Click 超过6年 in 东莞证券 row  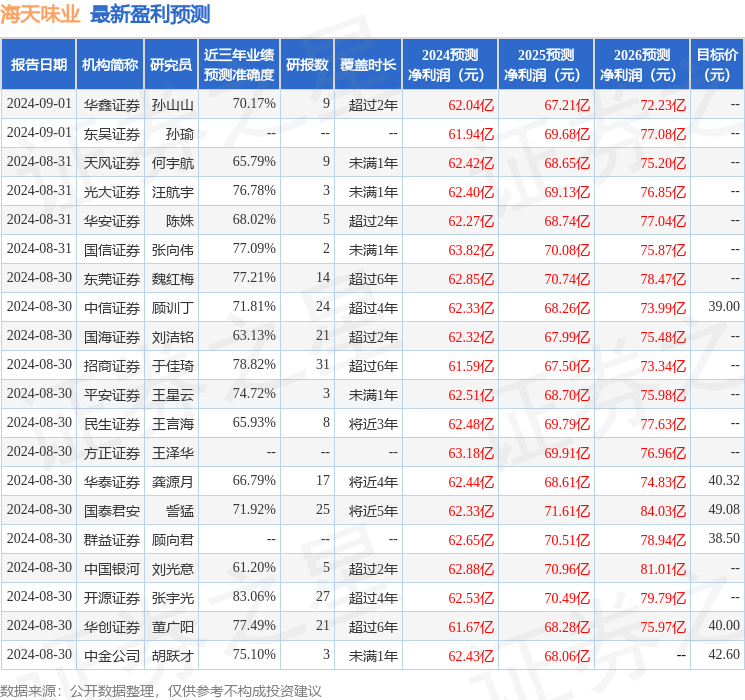tap(373, 279)
